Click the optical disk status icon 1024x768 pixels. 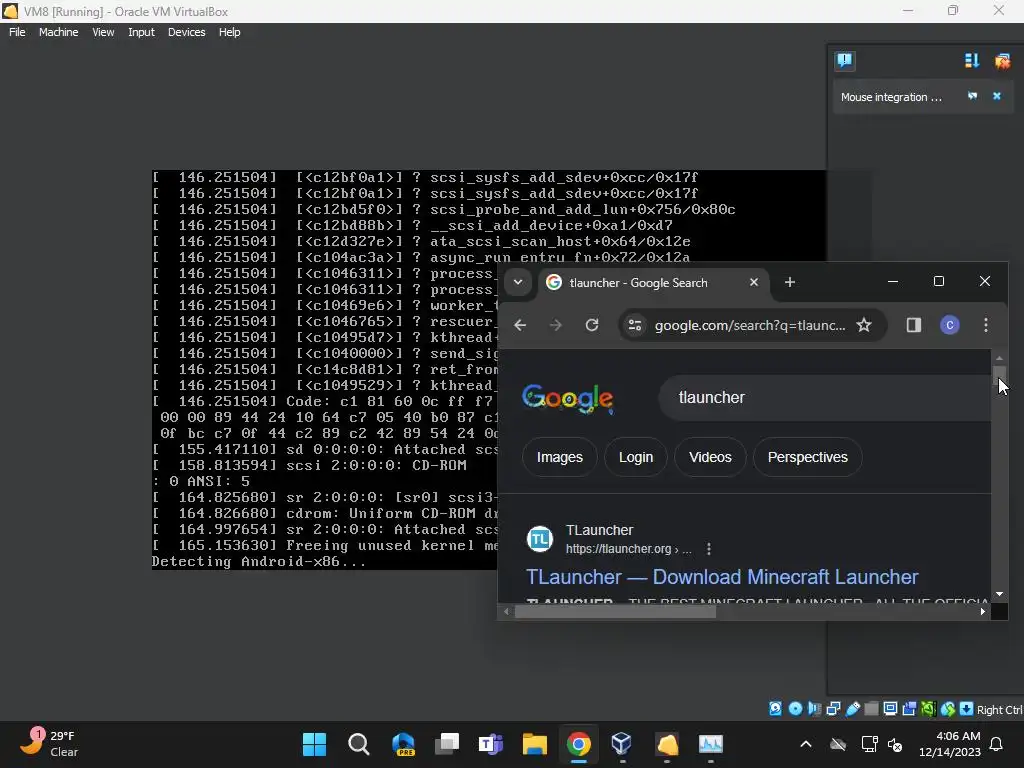795,709
